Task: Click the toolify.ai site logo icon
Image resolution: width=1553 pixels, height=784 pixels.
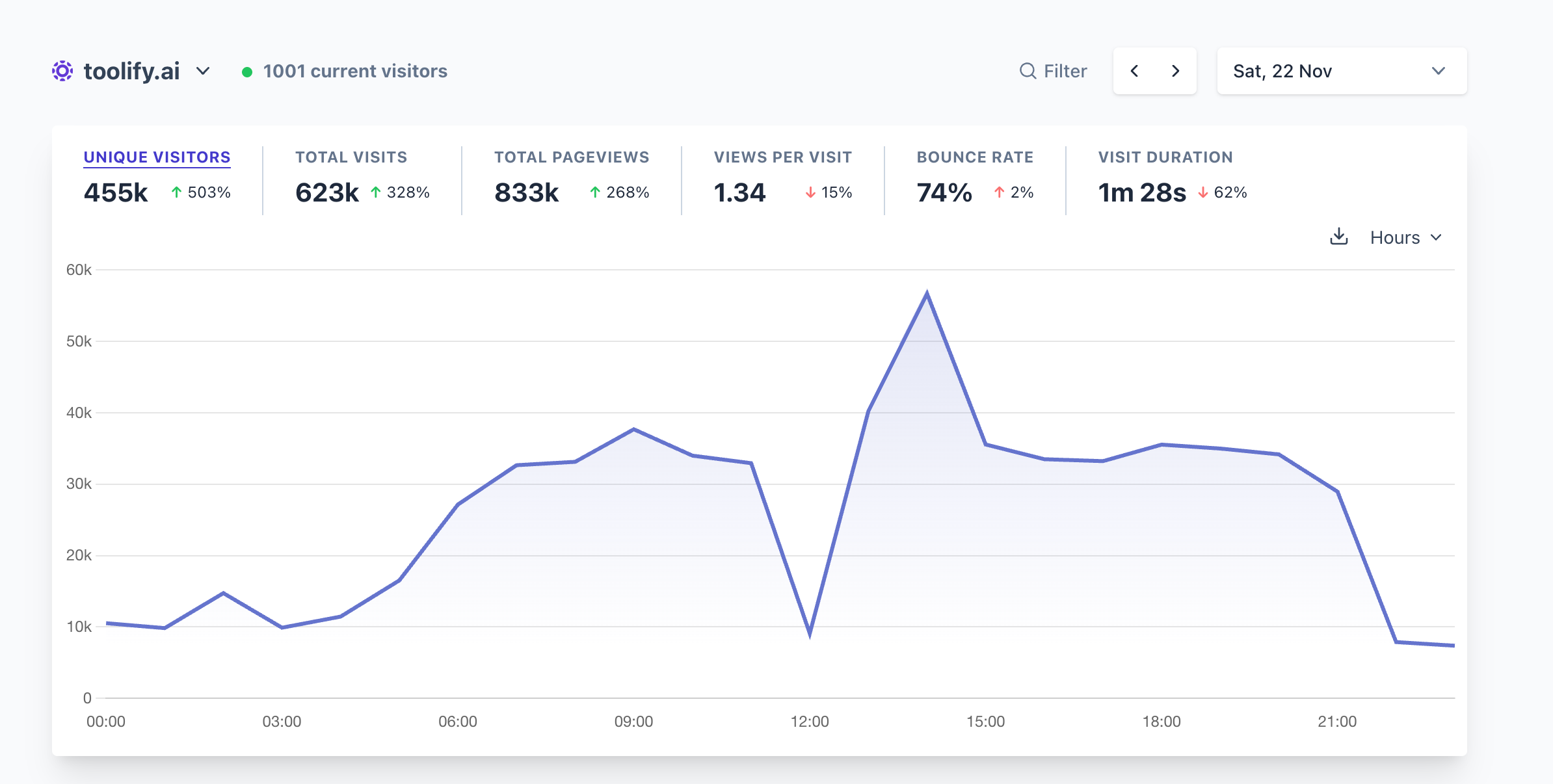Action: click(62, 71)
